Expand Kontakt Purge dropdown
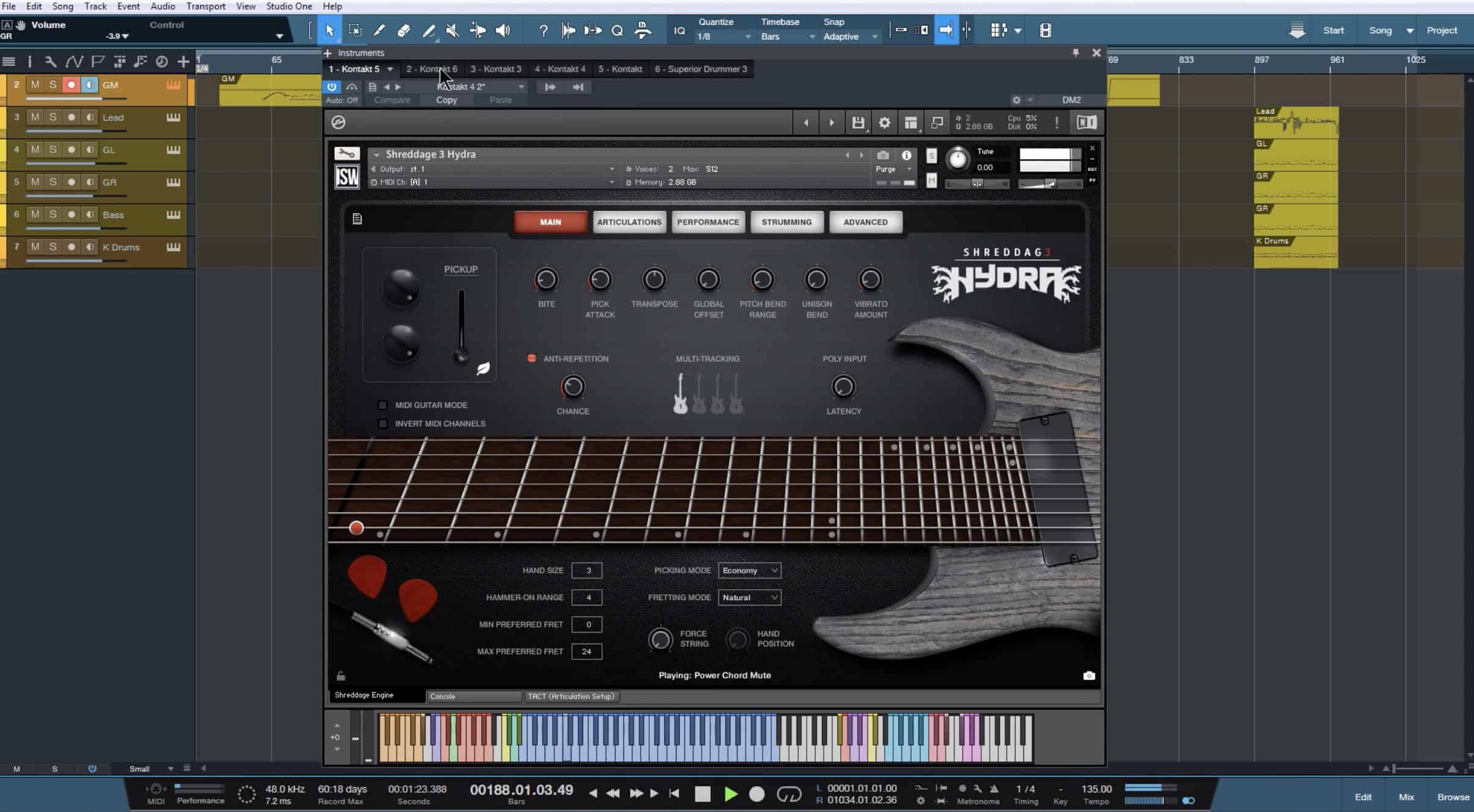The height and width of the screenshot is (812, 1474). (x=893, y=169)
